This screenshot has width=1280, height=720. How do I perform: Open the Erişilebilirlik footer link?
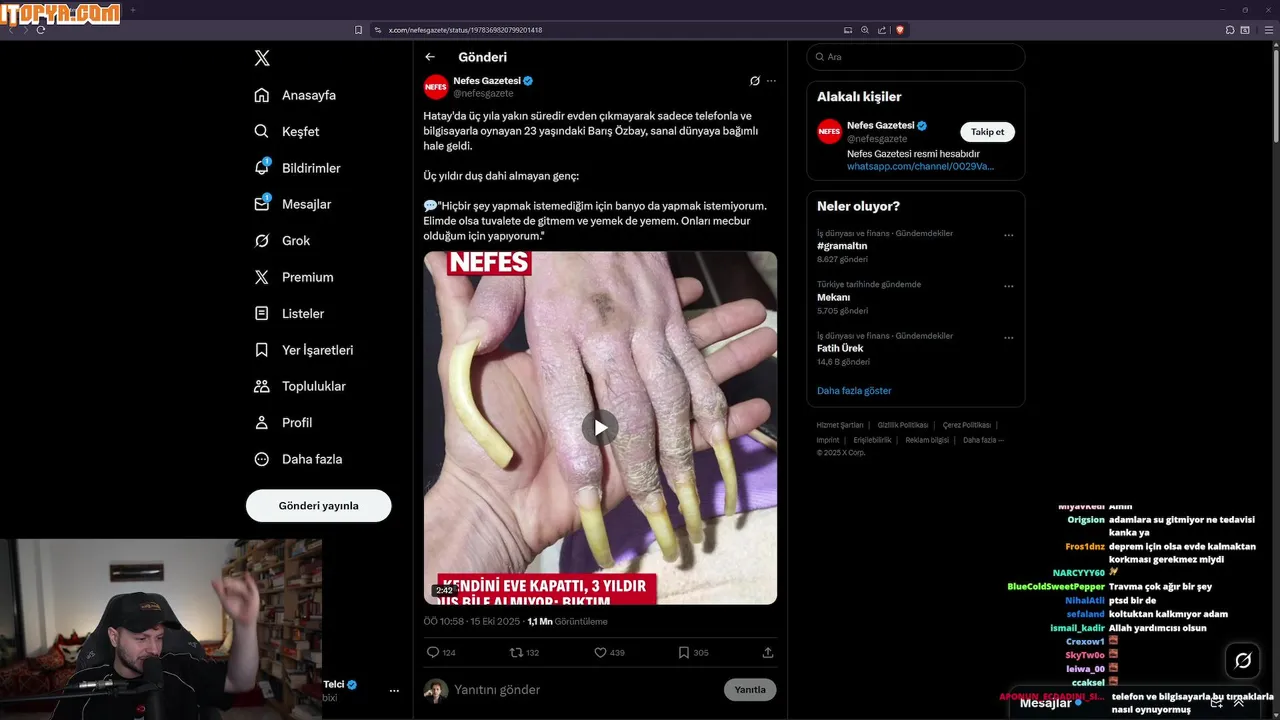pos(872,440)
